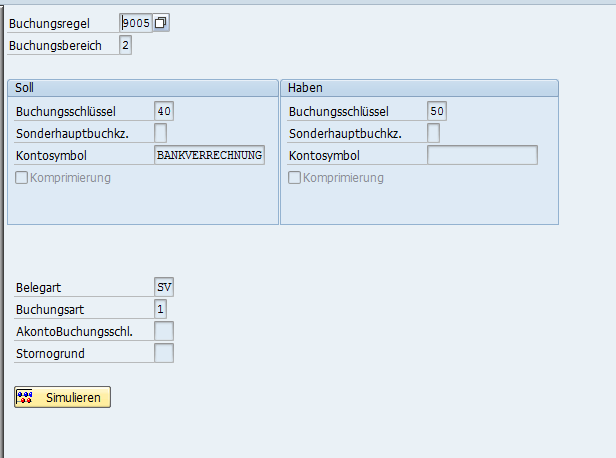616x458 pixels.
Task: Focus the Haben Sonderhauptbuchkz. field
Action: pos(433,133)
